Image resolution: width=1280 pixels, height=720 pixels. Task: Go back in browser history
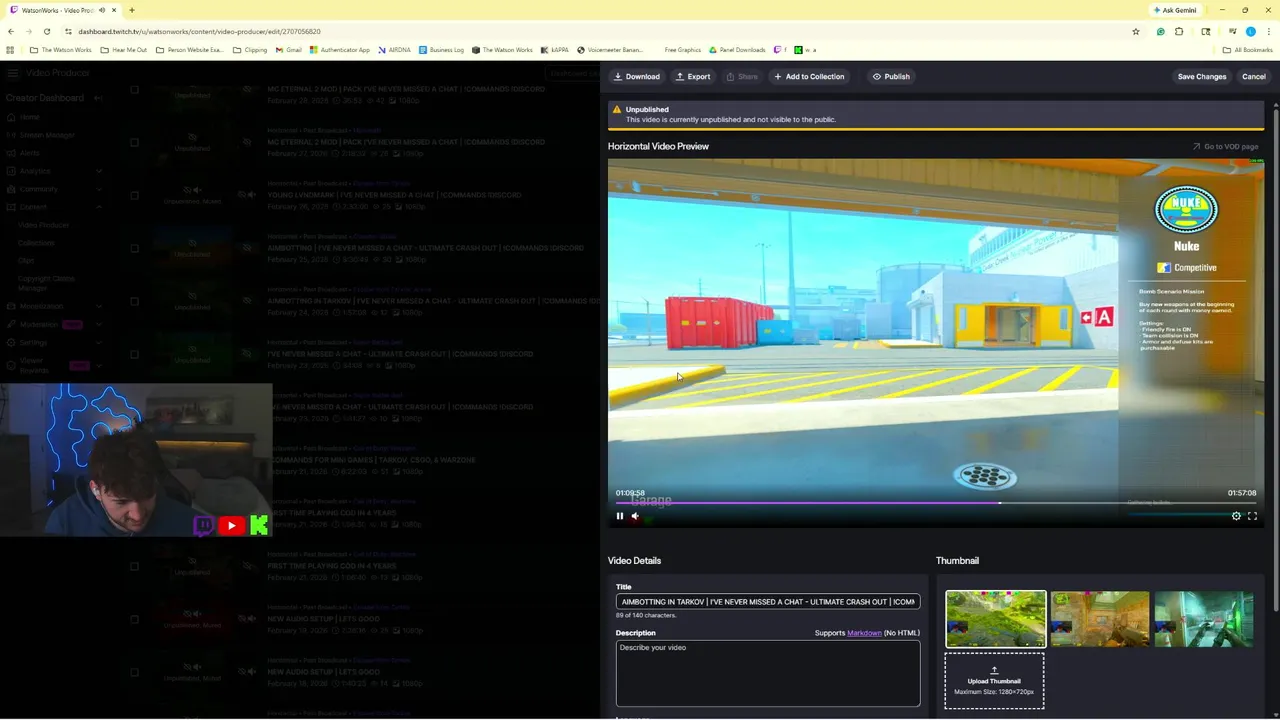coord(10,31)
